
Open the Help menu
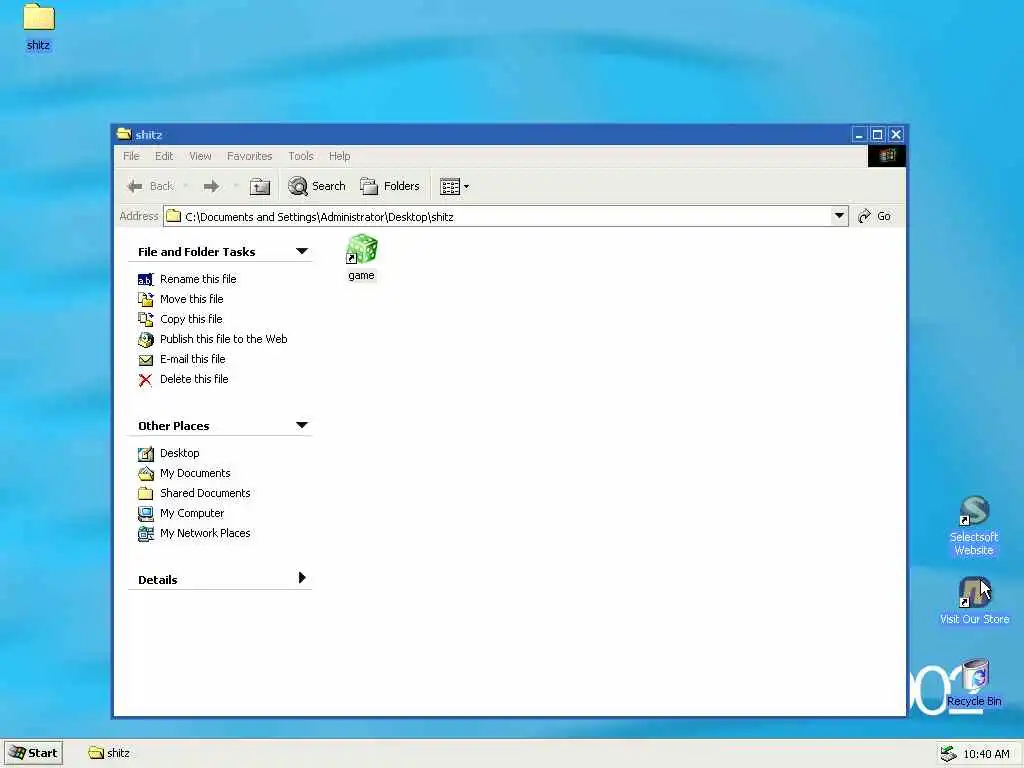pos(340,156)
